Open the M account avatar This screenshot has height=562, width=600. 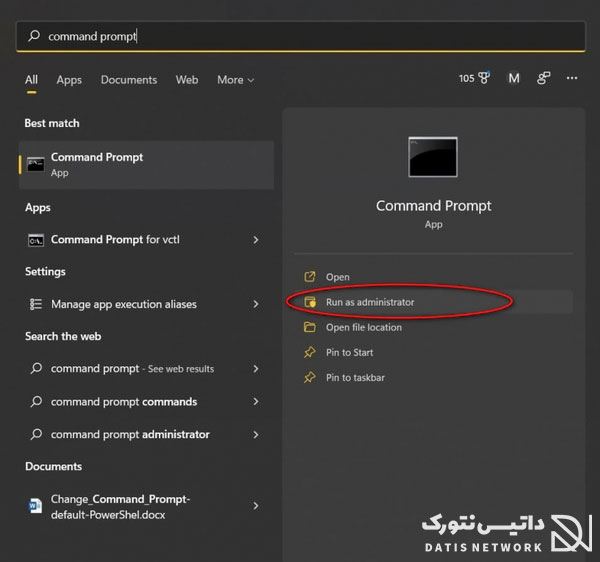[514, 78]
